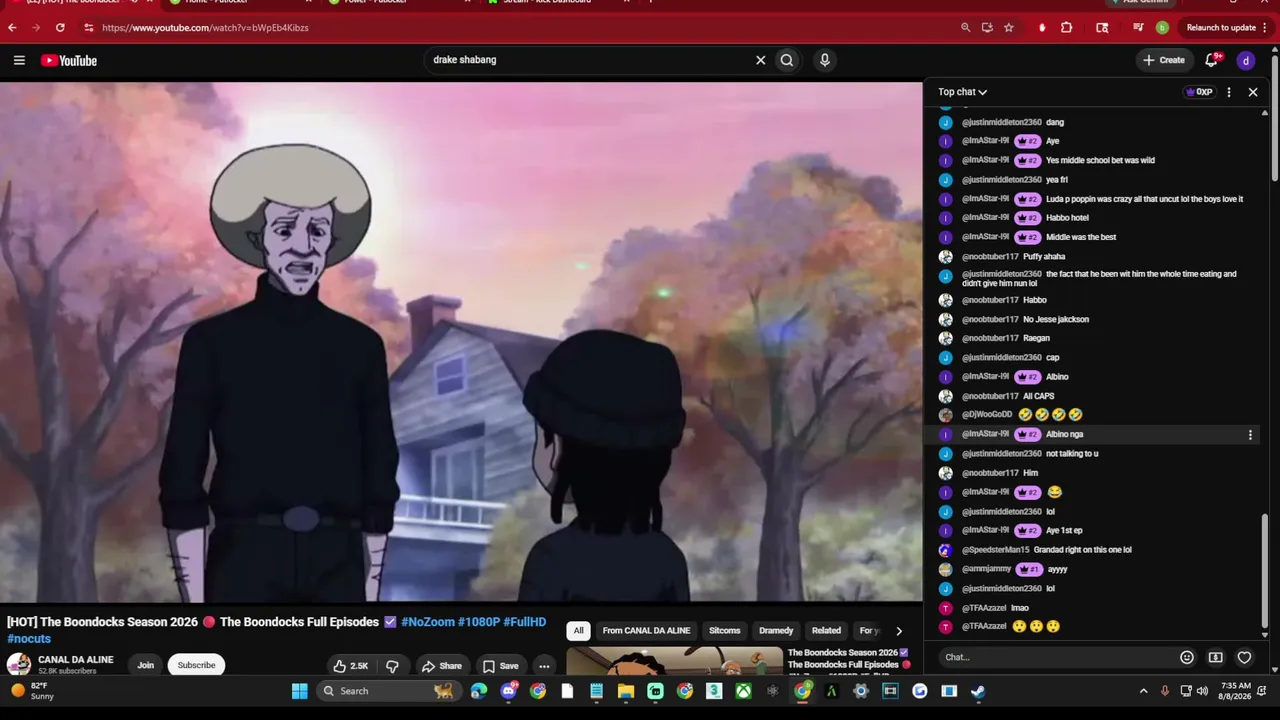Focus the YouTube search field "drake shabang"

(590, 60)
